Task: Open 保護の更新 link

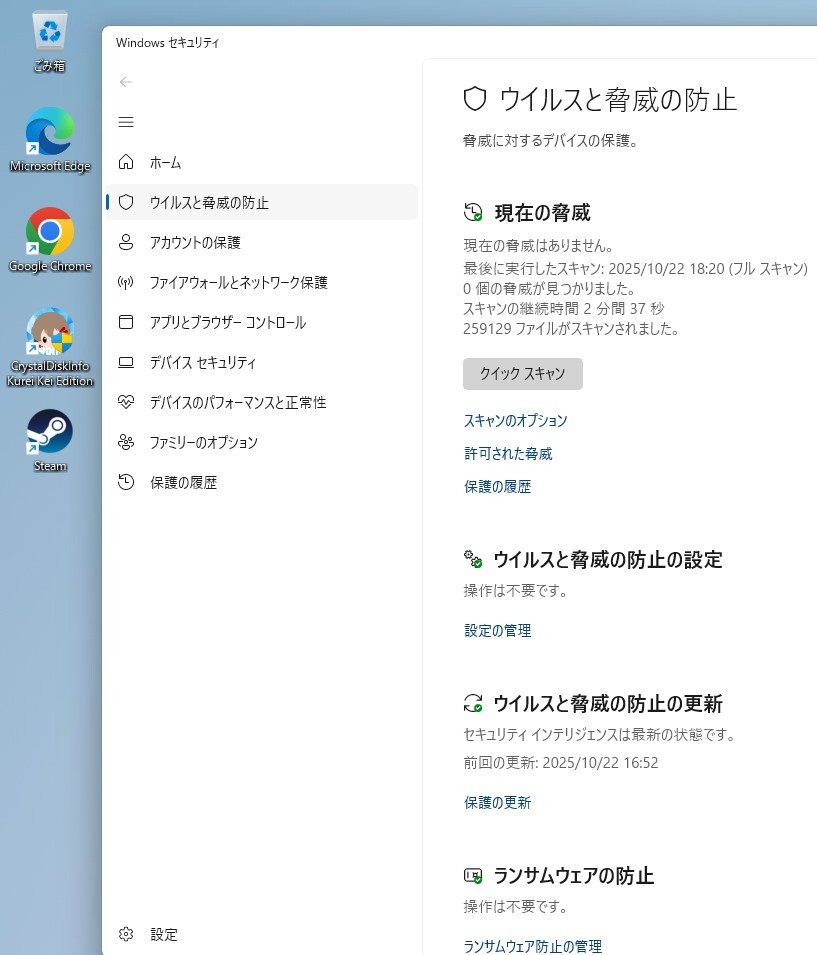Action: tap(497, 803)
